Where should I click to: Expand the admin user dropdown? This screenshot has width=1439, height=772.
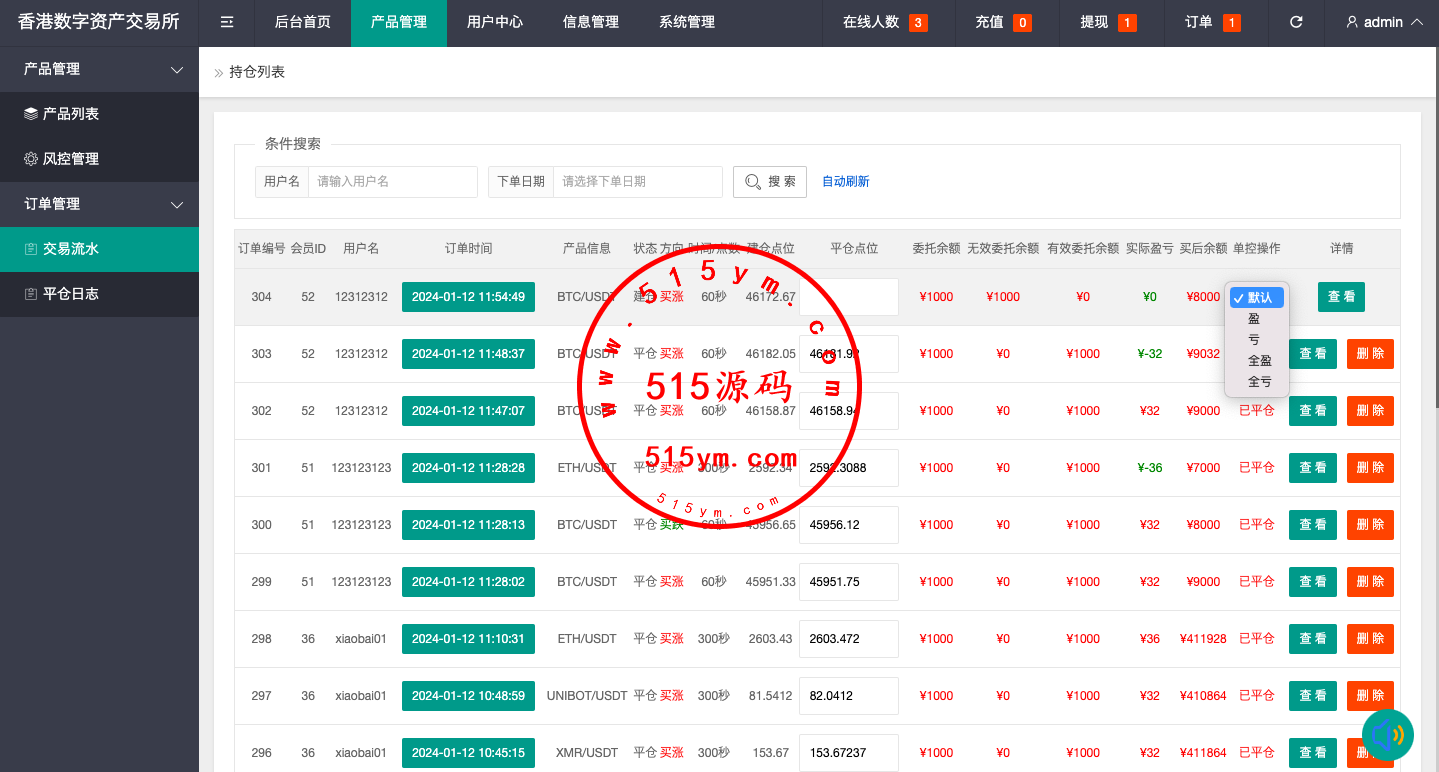click(x=1384, y=22)
